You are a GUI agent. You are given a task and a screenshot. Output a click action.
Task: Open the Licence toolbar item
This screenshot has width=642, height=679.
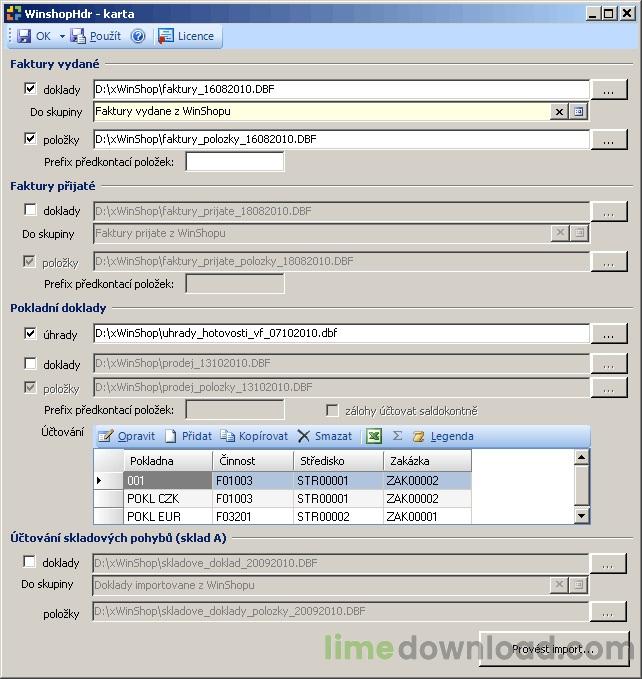(187, 36)
